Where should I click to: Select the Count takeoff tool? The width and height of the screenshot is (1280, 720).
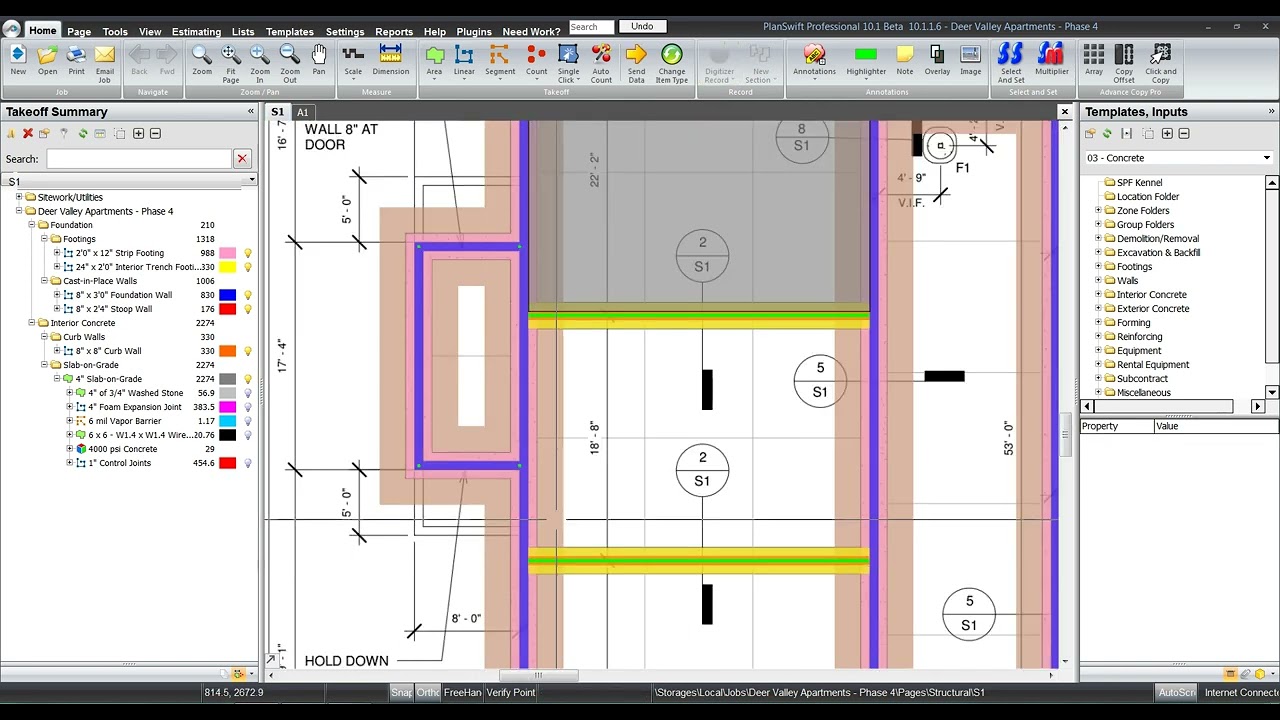pyautogui.click(x=536, y=60)
